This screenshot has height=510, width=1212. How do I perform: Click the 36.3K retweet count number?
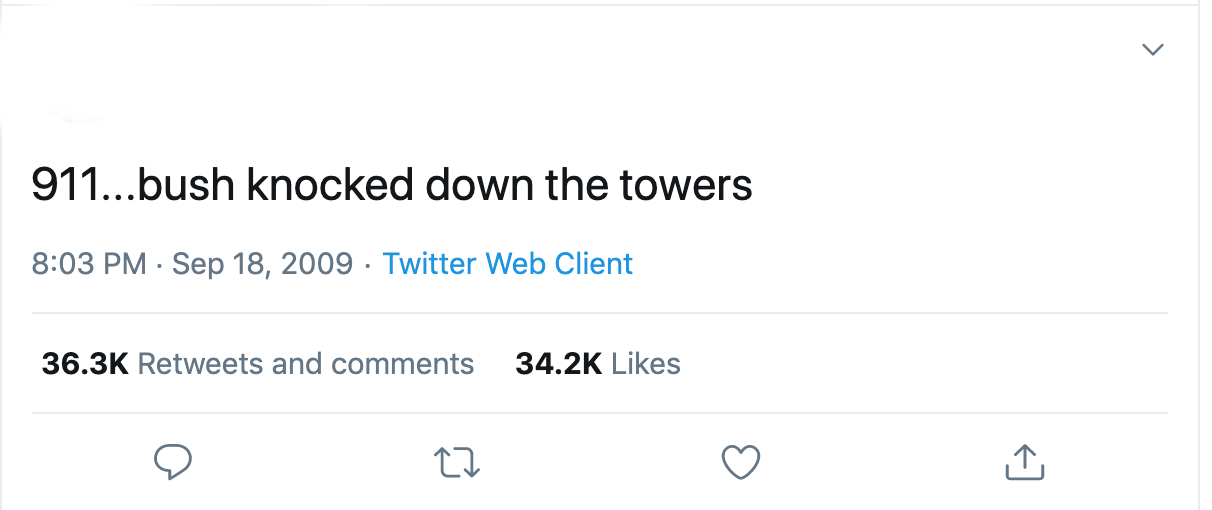(85, 364)
